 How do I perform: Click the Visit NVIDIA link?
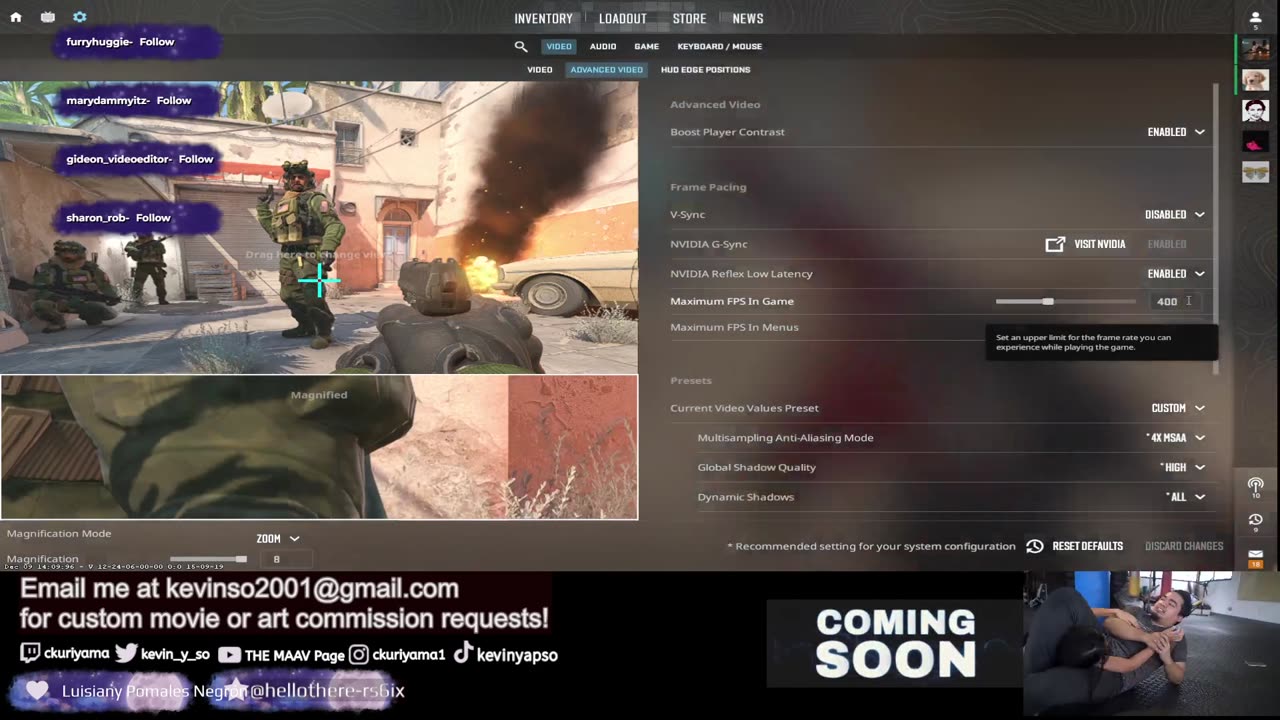click(x=1100, y=244)
